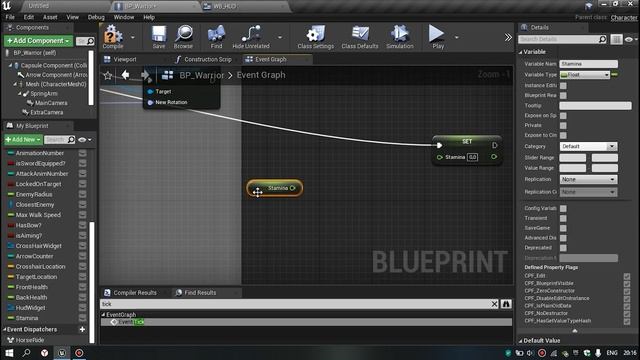Open Hide Unrelated options arrow
Screen dimensions: 640x360
click(280, 37)
